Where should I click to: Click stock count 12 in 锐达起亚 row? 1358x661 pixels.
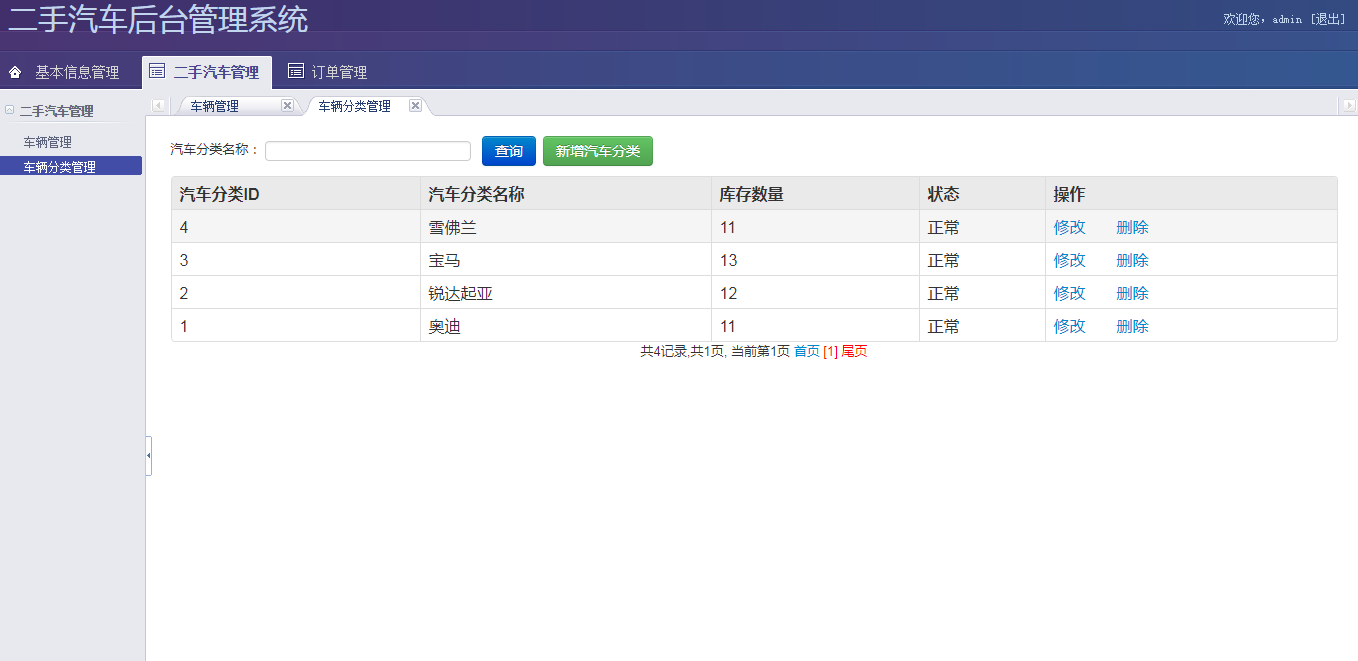tap(728, 293)
